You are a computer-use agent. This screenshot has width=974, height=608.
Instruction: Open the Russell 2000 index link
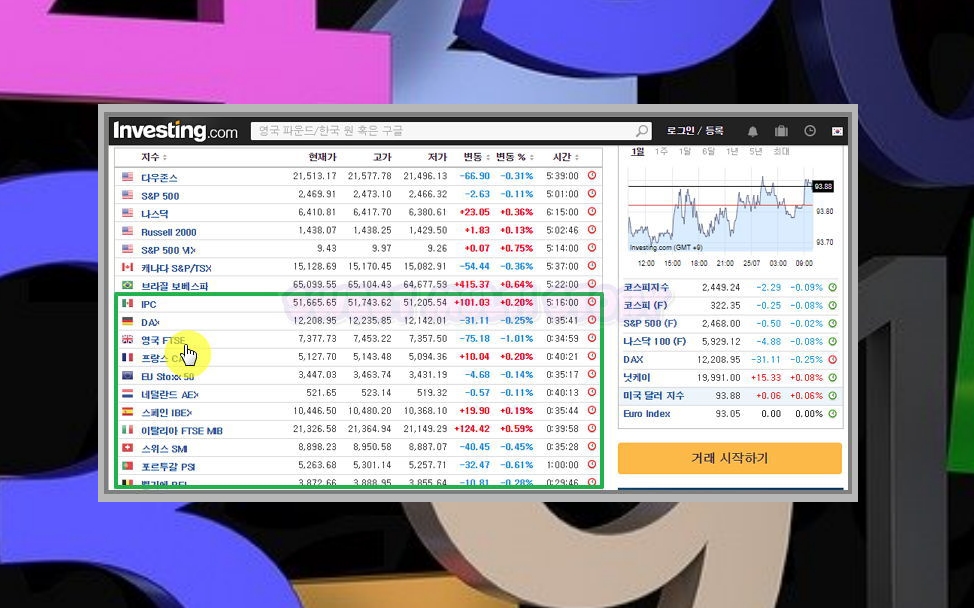coord(168,232)
